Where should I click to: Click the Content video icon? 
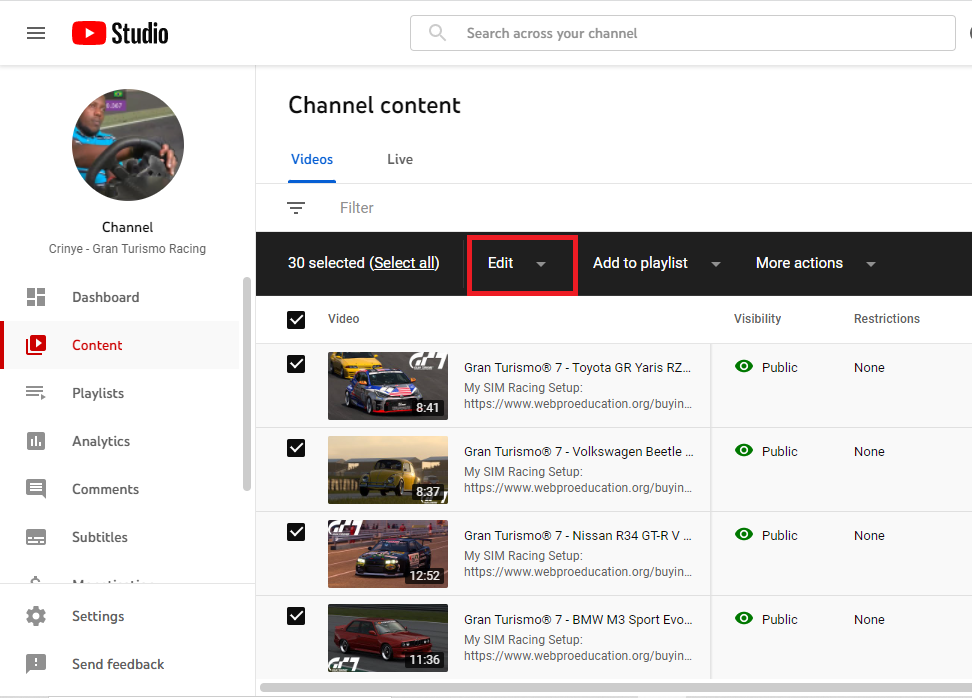pos(36,345)
